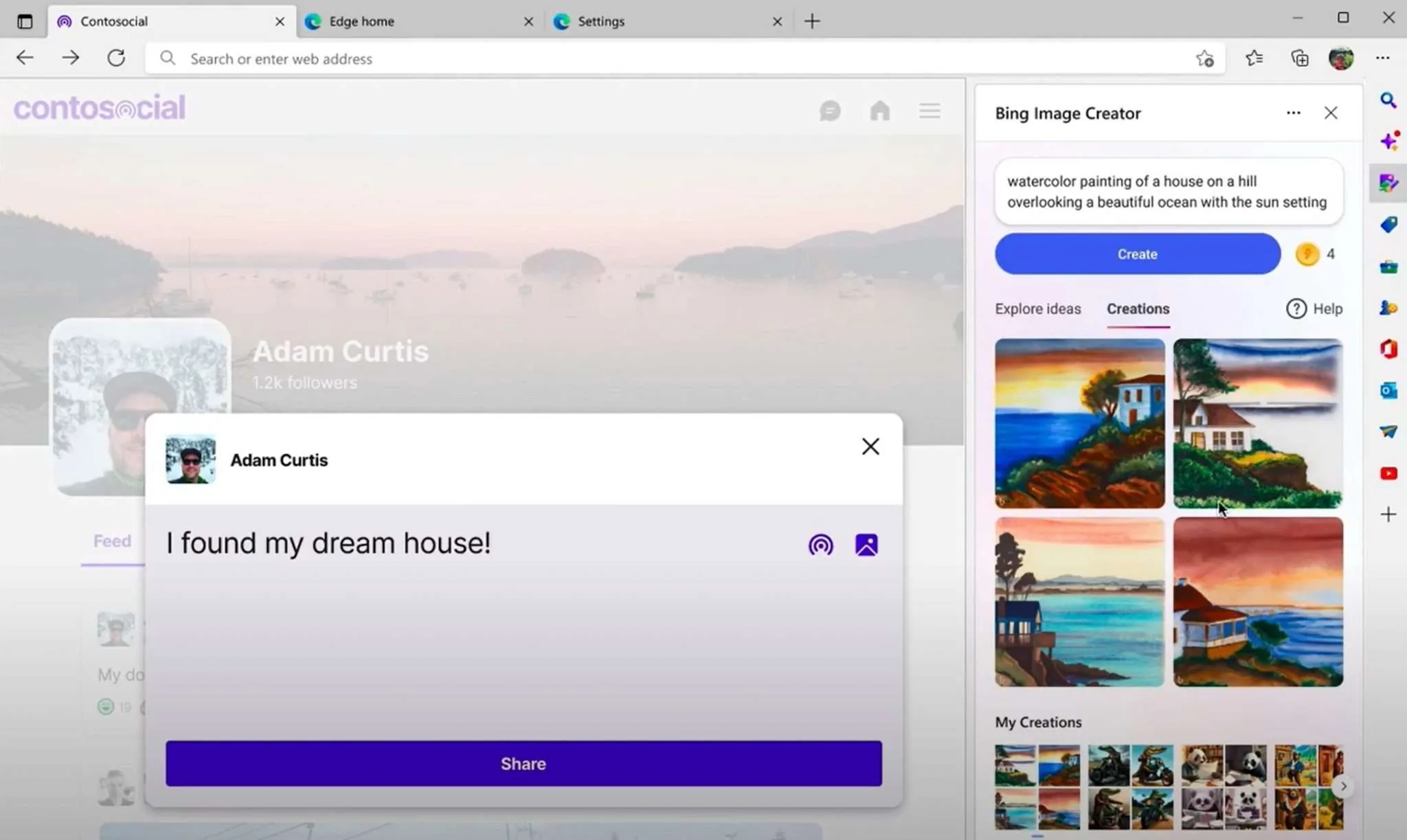Open the hamburger menu on Contosocial
The height and width of the screenshot is (840, 1407).
pos(929,110)
